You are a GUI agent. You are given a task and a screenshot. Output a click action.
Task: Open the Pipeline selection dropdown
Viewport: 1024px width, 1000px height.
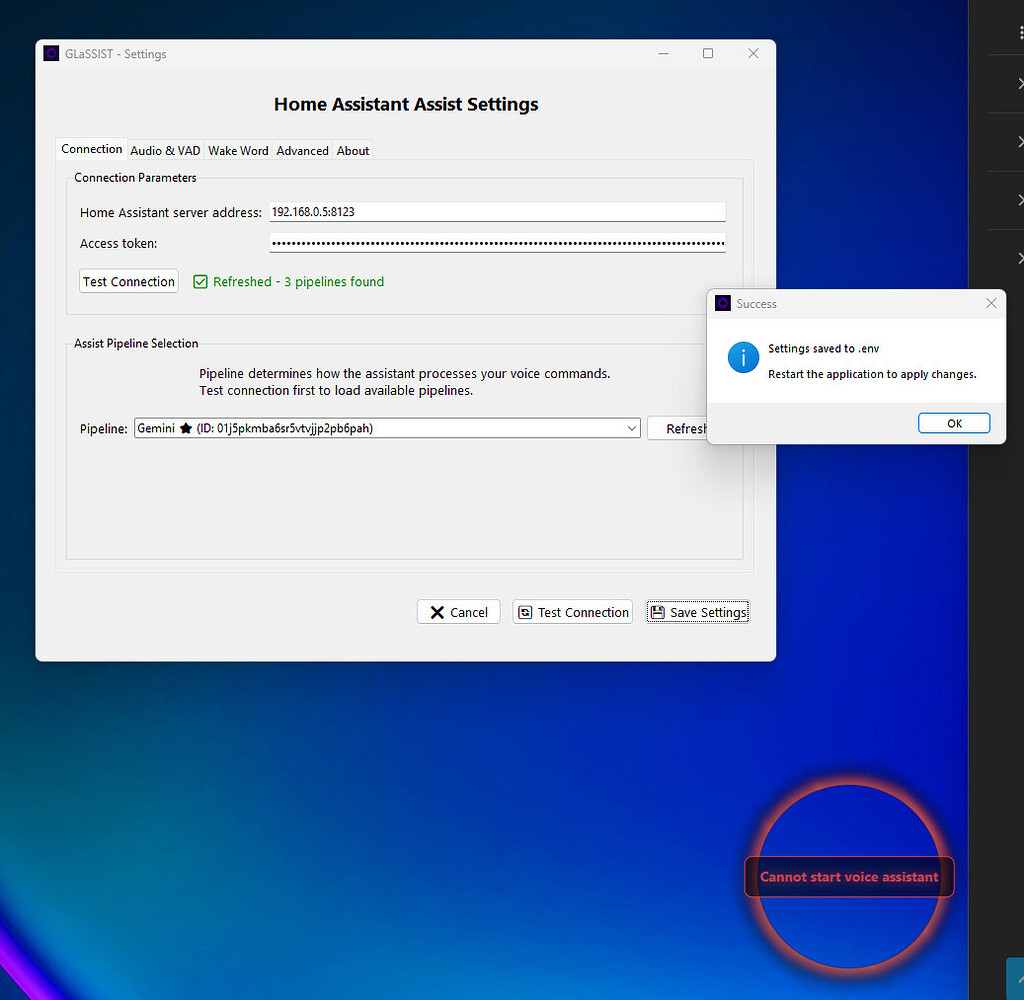pyautogui.click(x=387, y=427)
